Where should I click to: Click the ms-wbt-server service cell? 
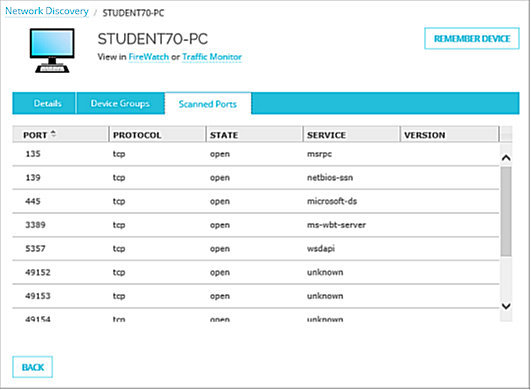click(x=336, y=225)
